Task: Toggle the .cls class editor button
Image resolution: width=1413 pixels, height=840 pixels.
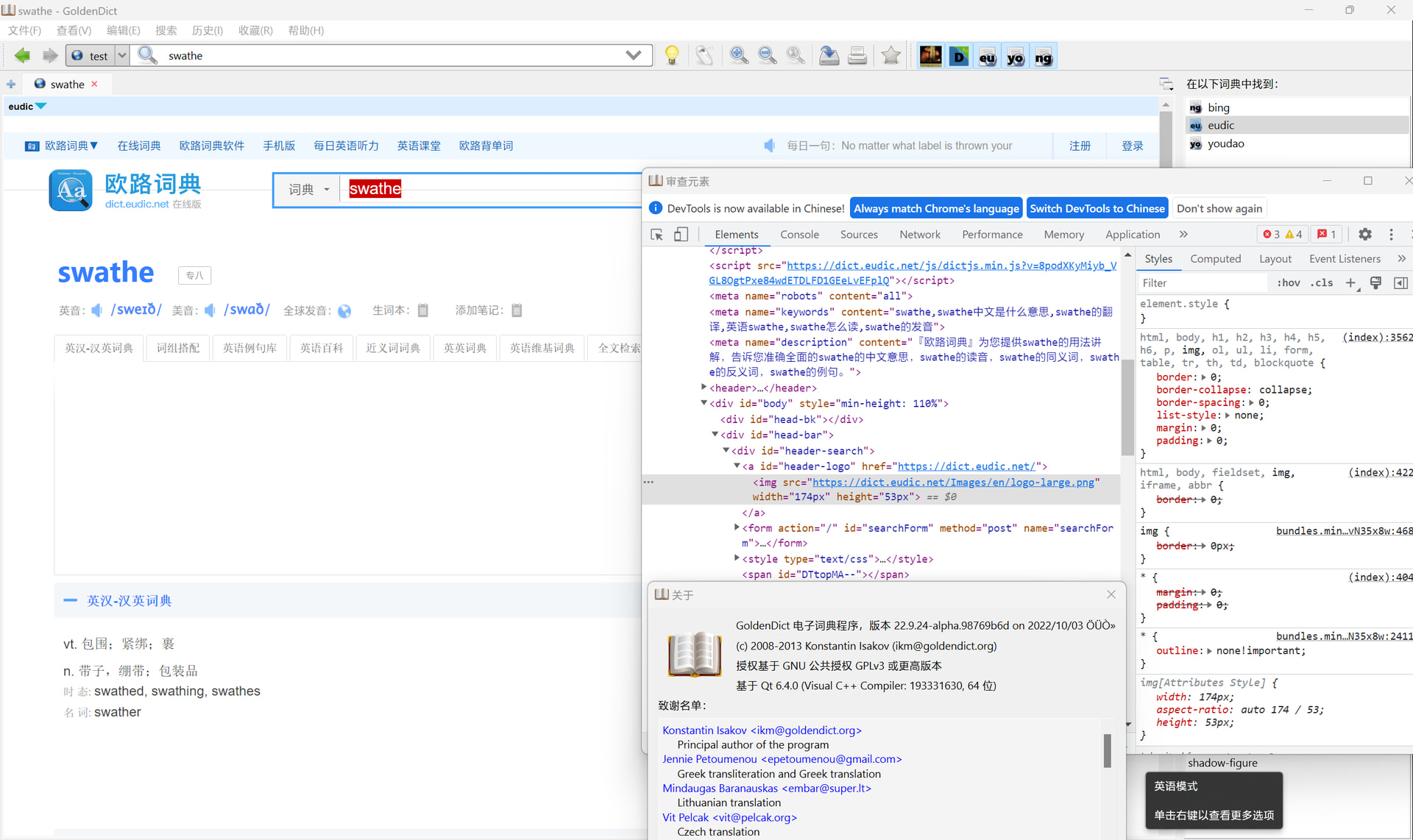Action: click(1322, 282)
